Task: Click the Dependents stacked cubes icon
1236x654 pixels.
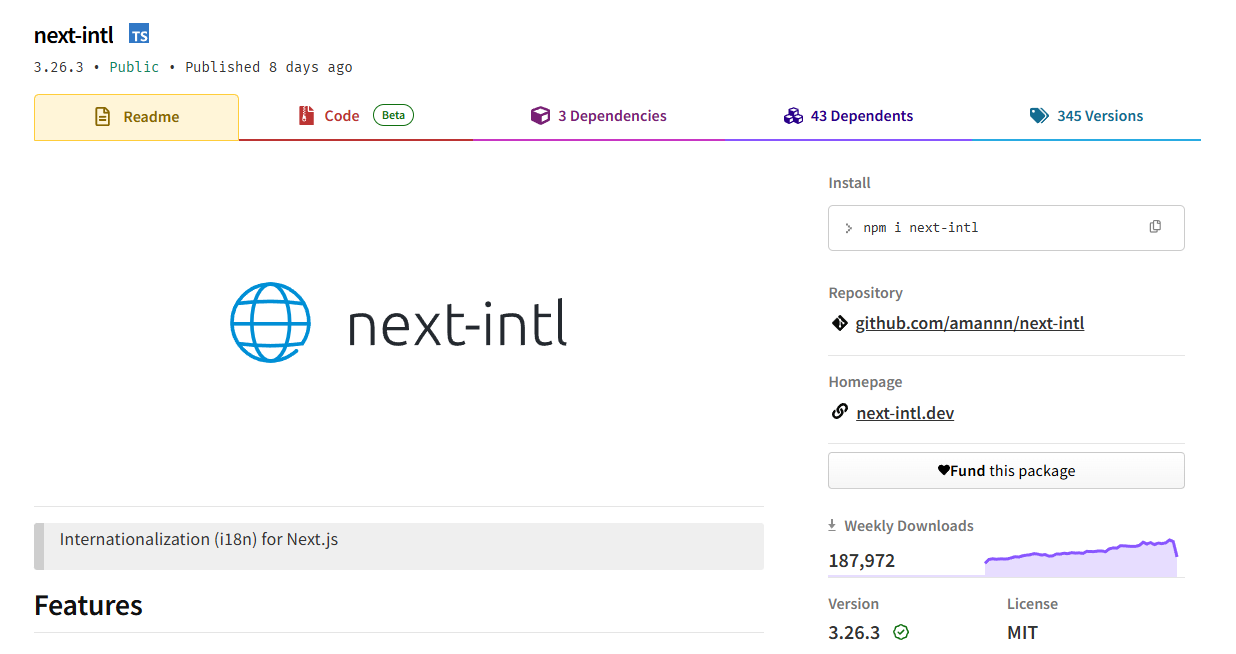Action: coord(793,116)
